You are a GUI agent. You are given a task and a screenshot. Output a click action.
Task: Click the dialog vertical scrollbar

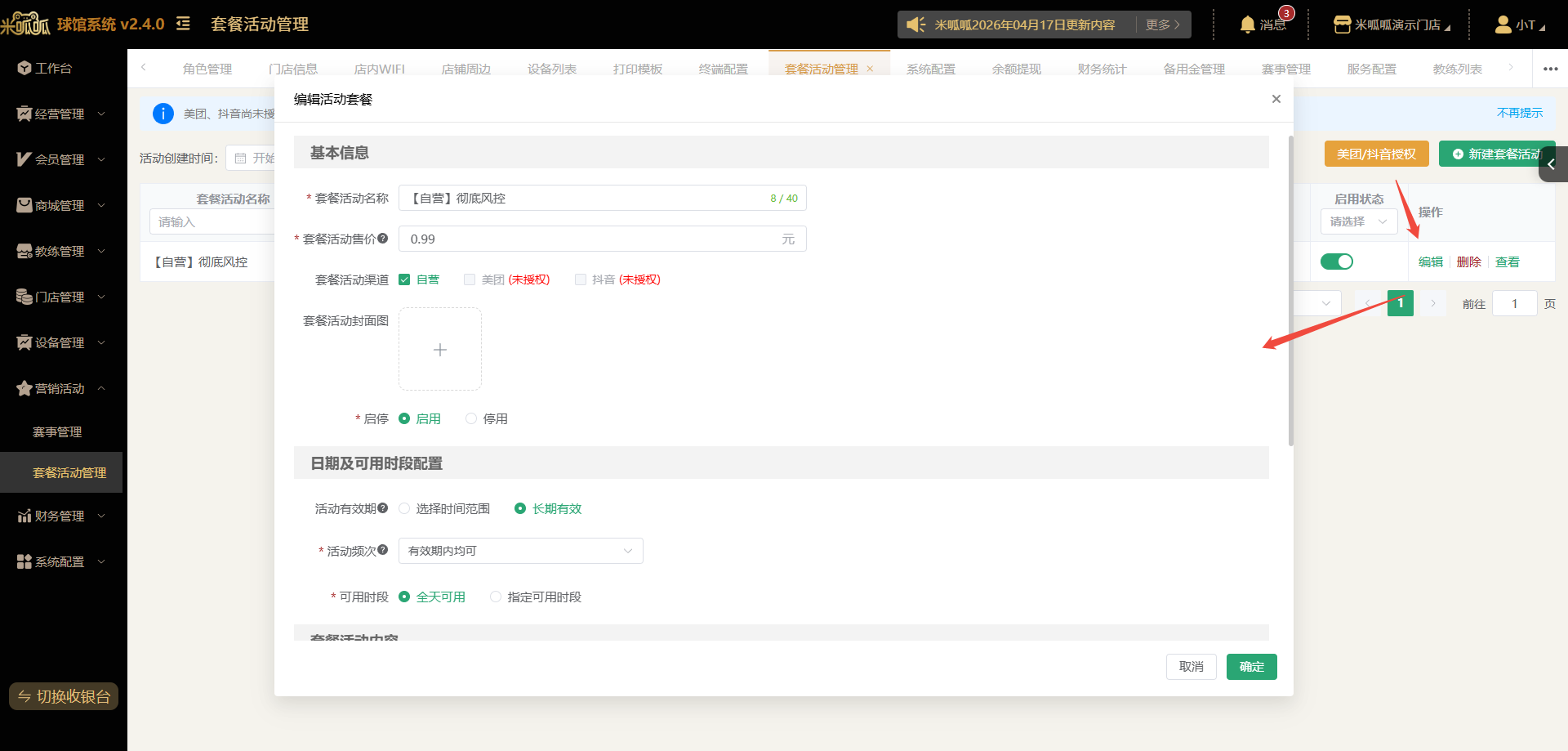point(1291,291)
